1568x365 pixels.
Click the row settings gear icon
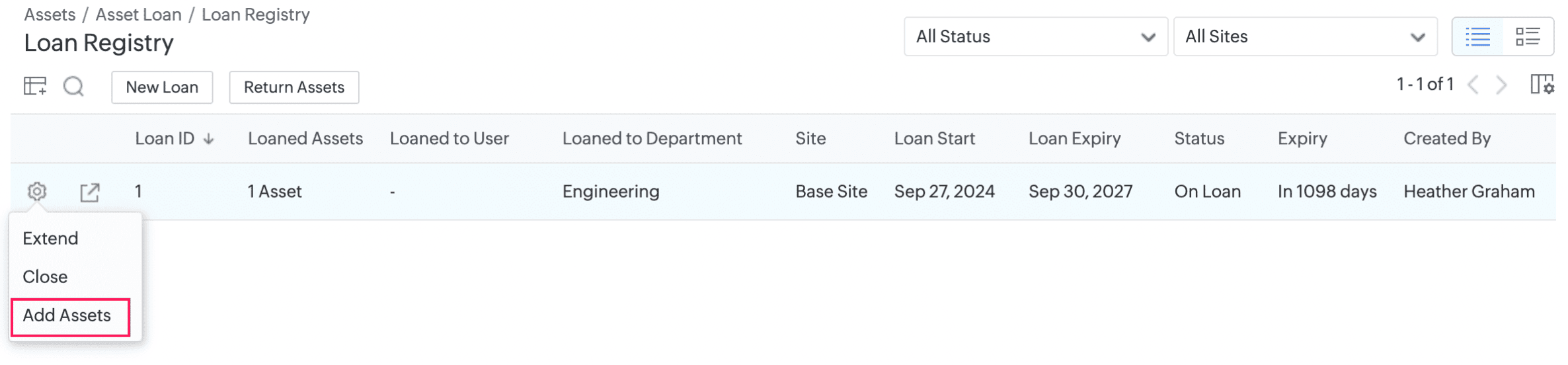click(x=37, y=192)
